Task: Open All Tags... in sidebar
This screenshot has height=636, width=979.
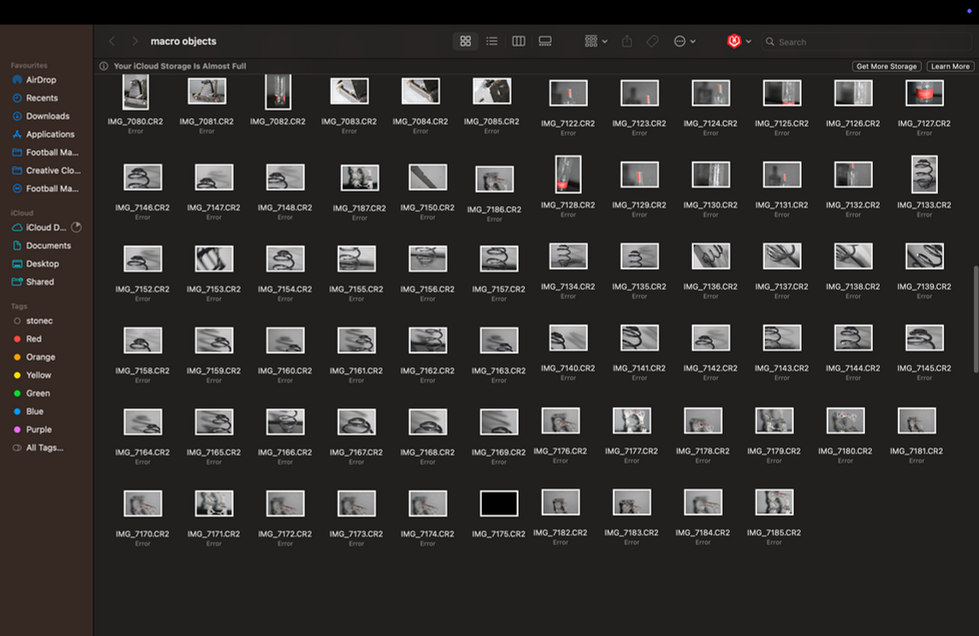Action: pos(44,448)
